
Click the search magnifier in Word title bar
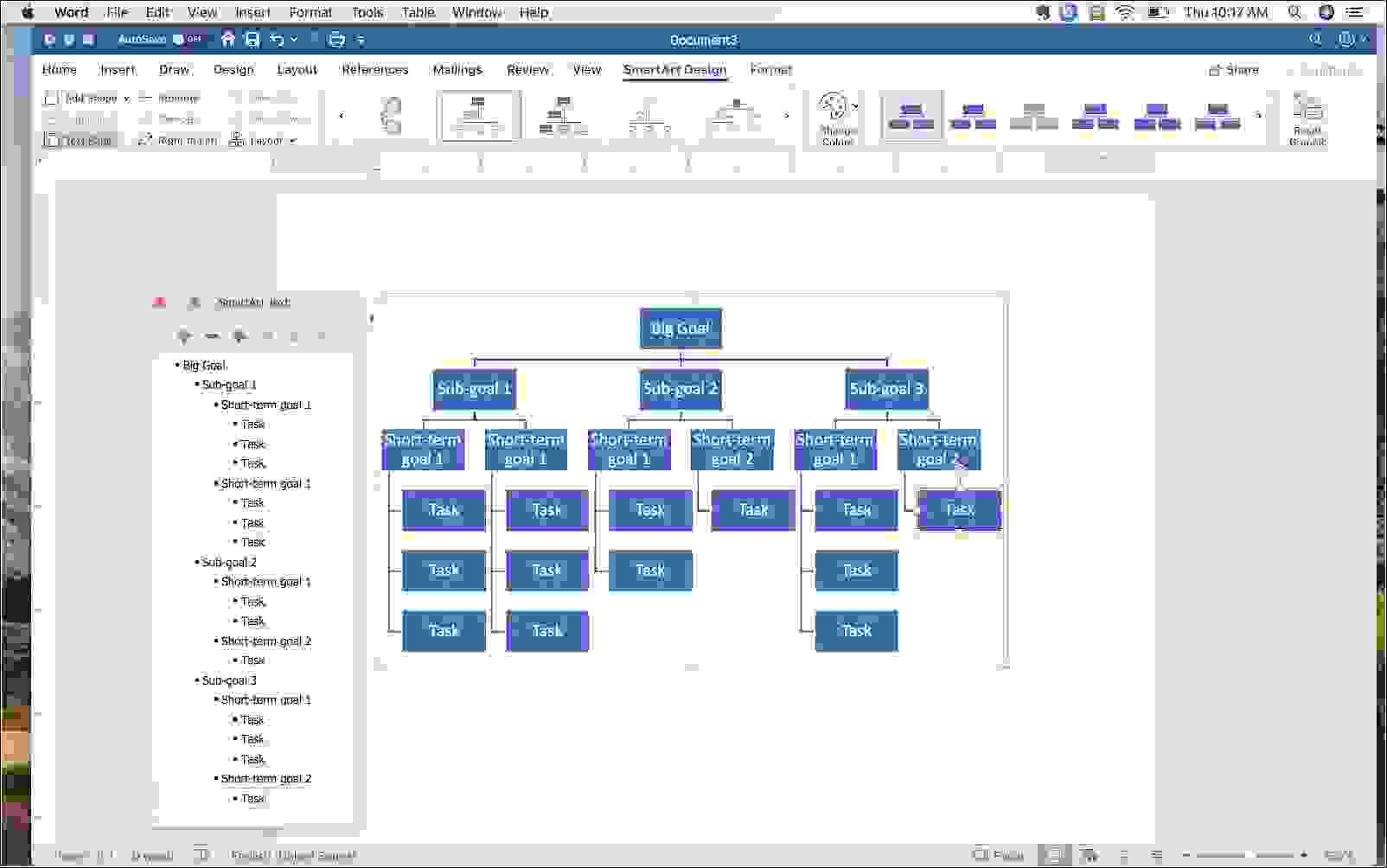tap(1315, 40)
